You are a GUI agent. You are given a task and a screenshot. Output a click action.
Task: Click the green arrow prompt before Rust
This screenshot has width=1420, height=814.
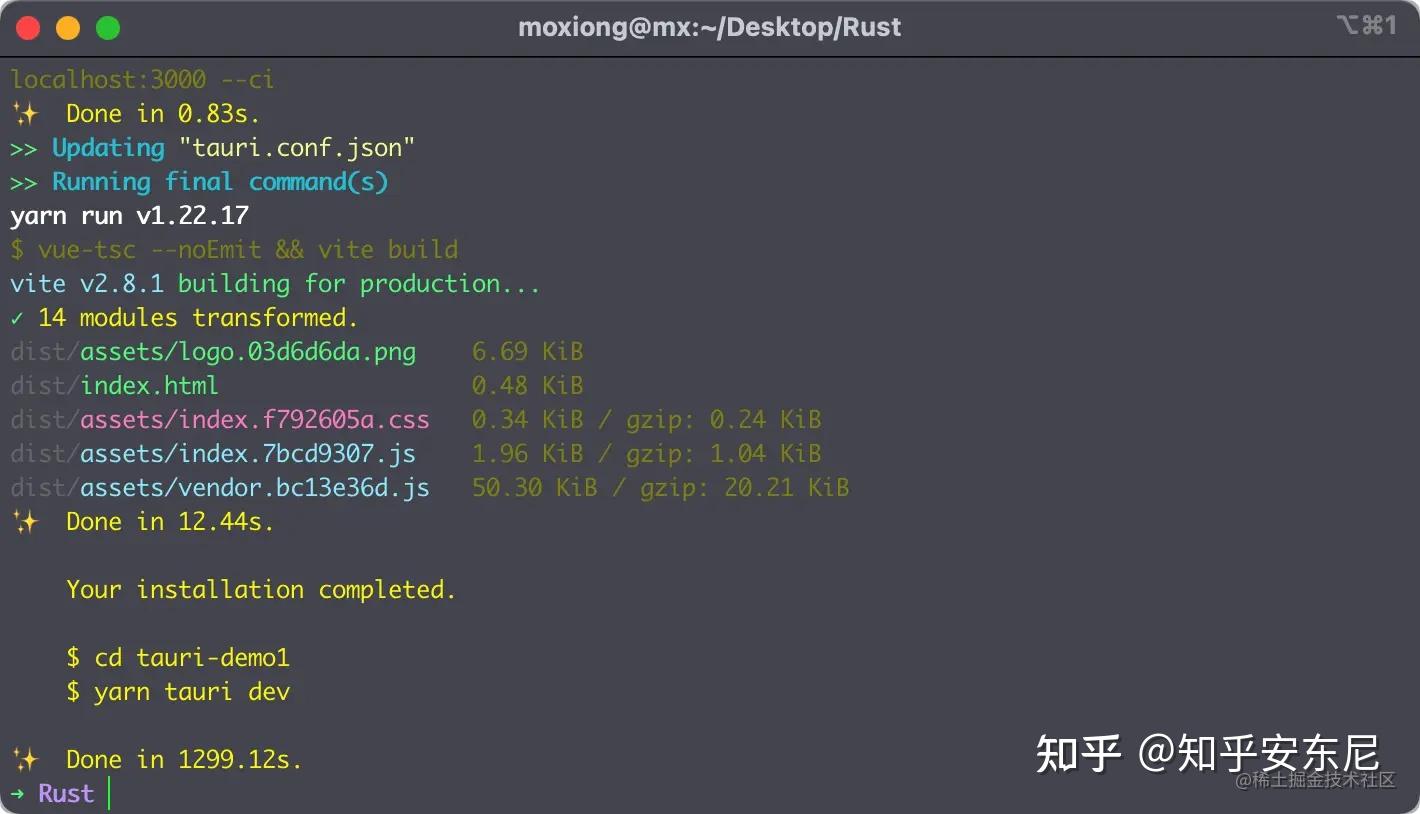pyautogui.click(x=18, y=794)
